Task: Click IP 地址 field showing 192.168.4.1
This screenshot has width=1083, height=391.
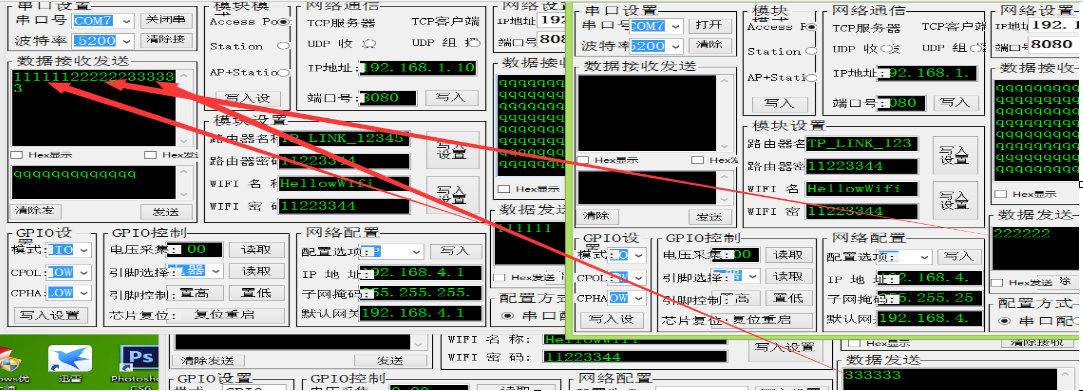Action: pos(421,274)
